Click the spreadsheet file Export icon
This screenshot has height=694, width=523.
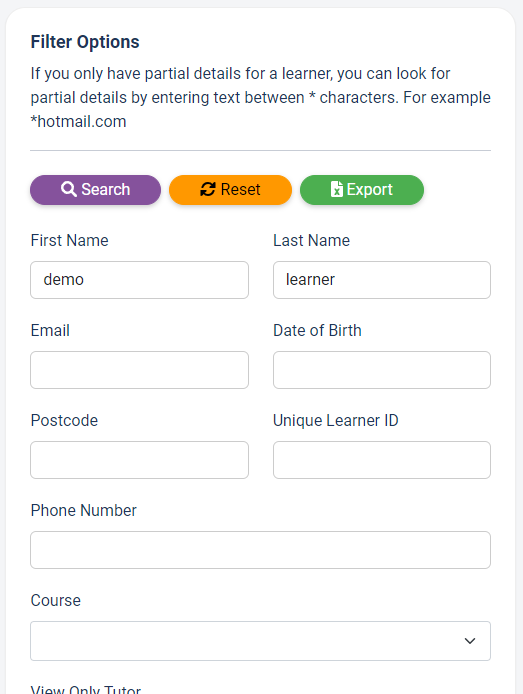337,189
